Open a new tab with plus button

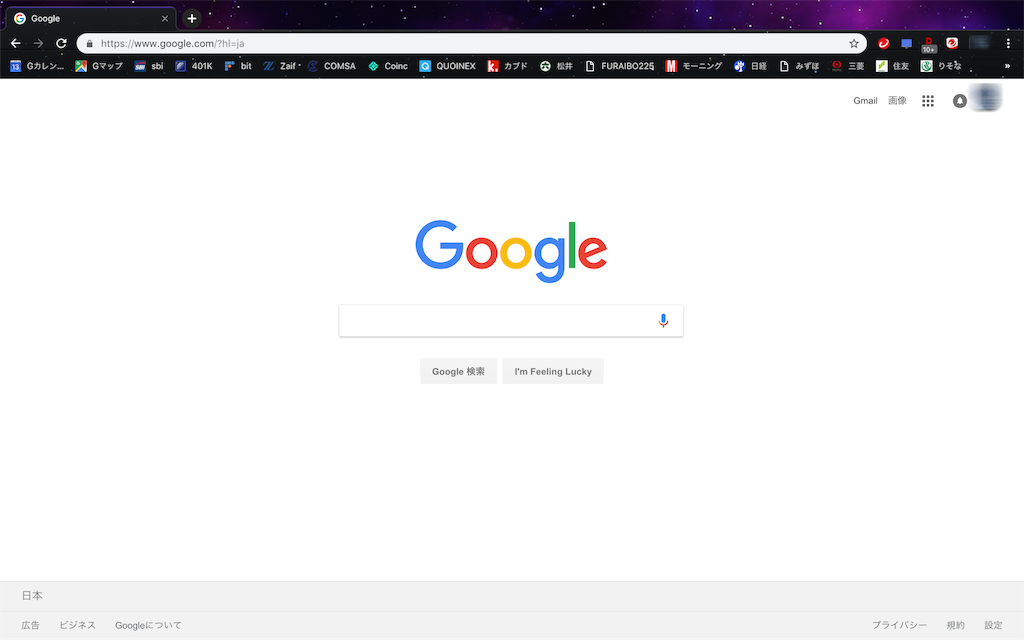[x=191, y=18]
